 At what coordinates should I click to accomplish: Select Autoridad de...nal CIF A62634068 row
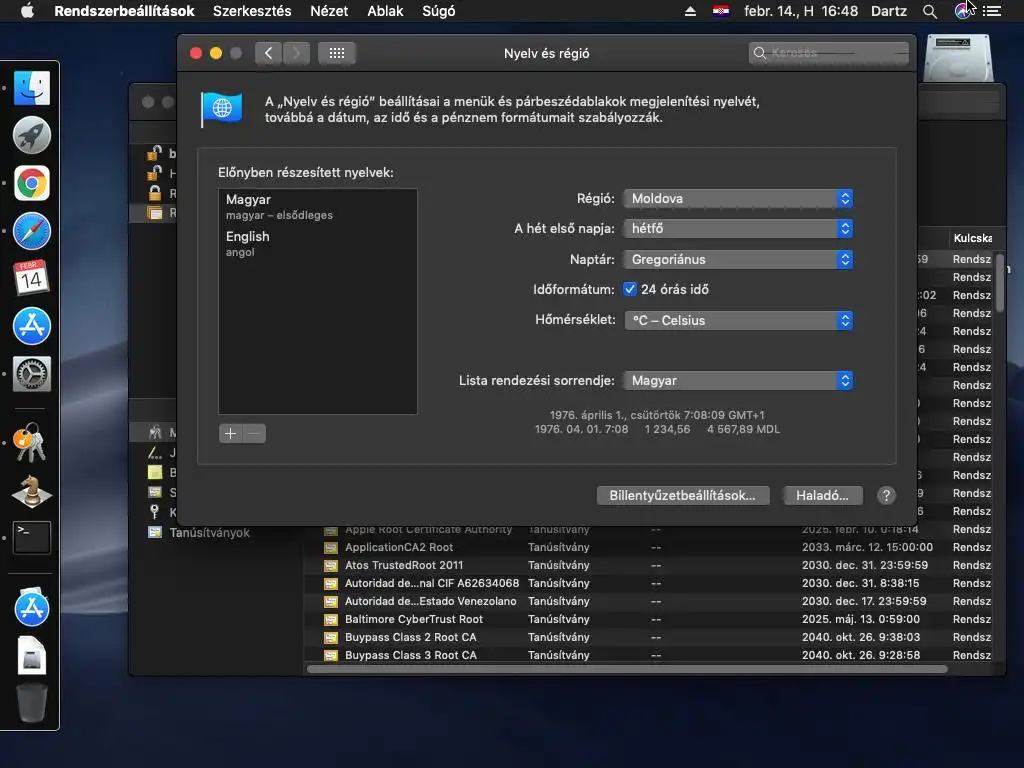click(x=648, y=583)
